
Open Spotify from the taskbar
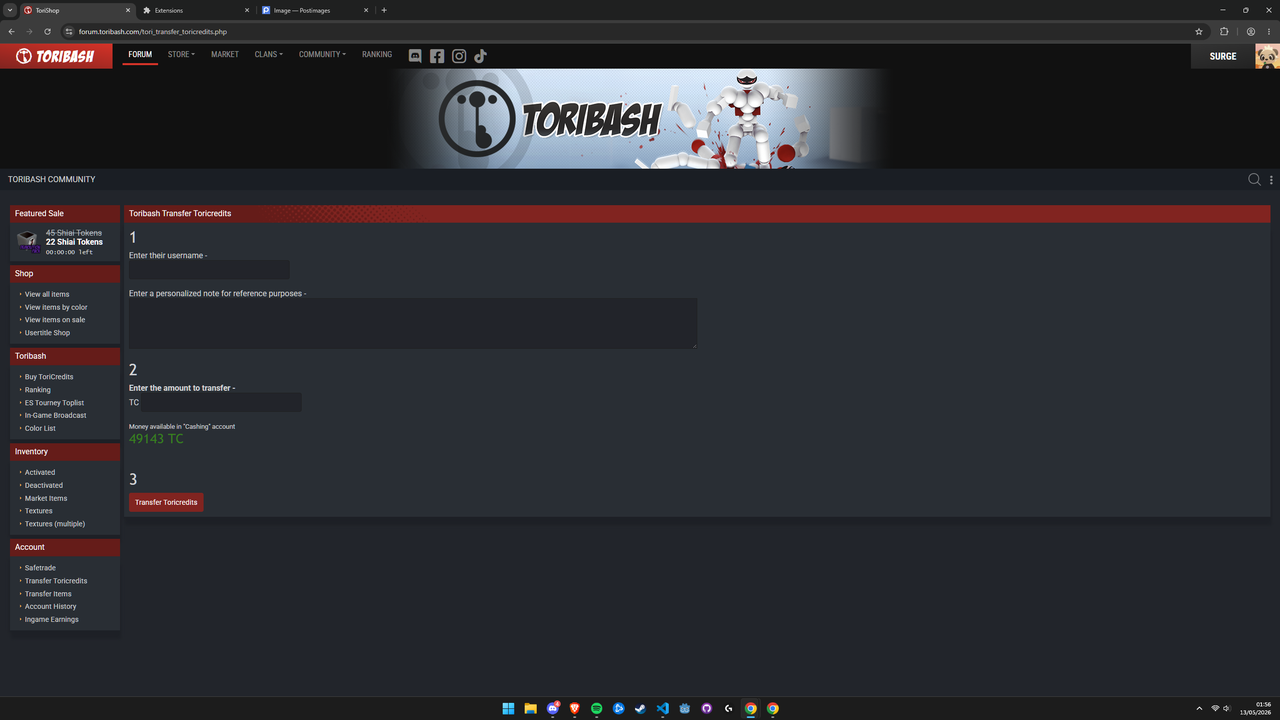(597, 708)
